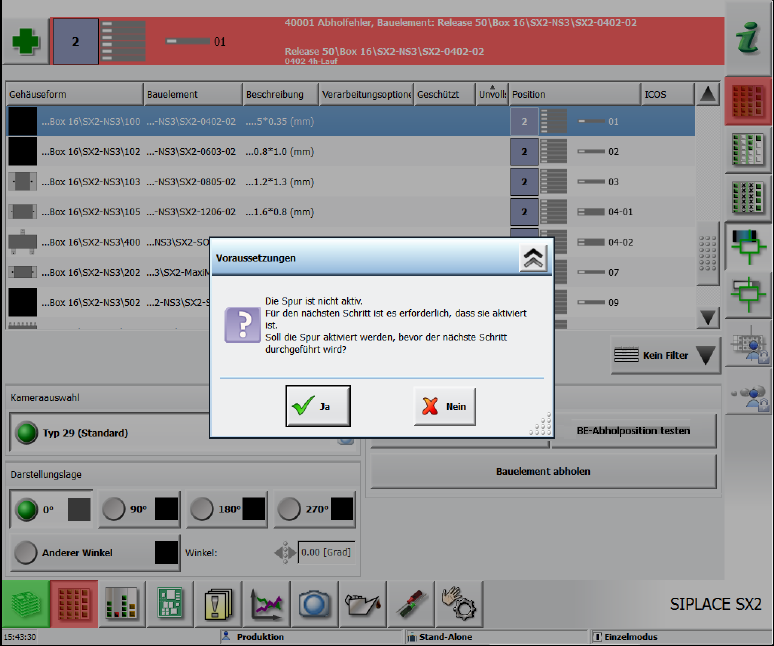
Task: Click the Bauelement abholen button
Action: coord(543,471)
